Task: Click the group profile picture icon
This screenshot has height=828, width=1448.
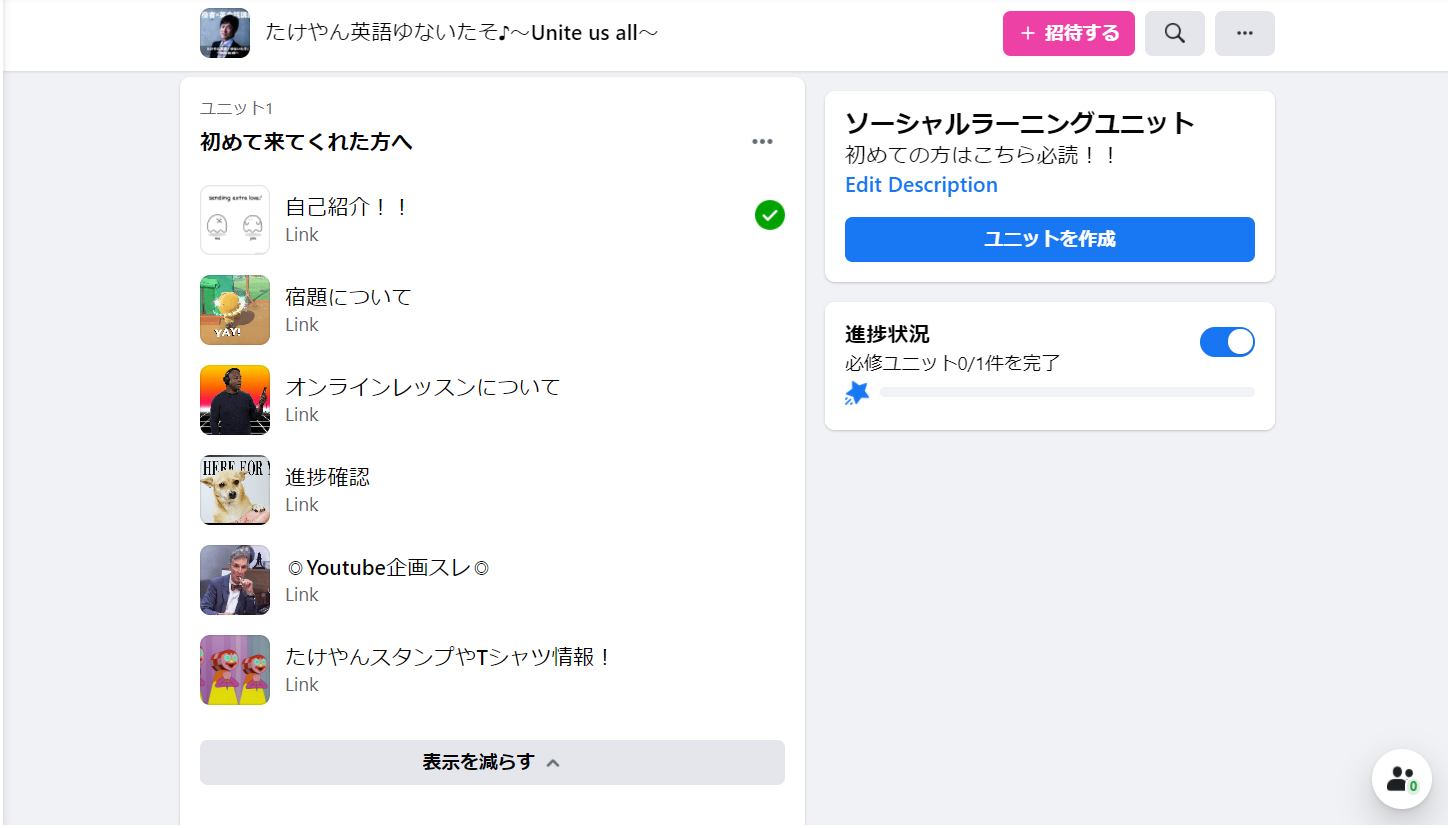Action: [224, 33]
